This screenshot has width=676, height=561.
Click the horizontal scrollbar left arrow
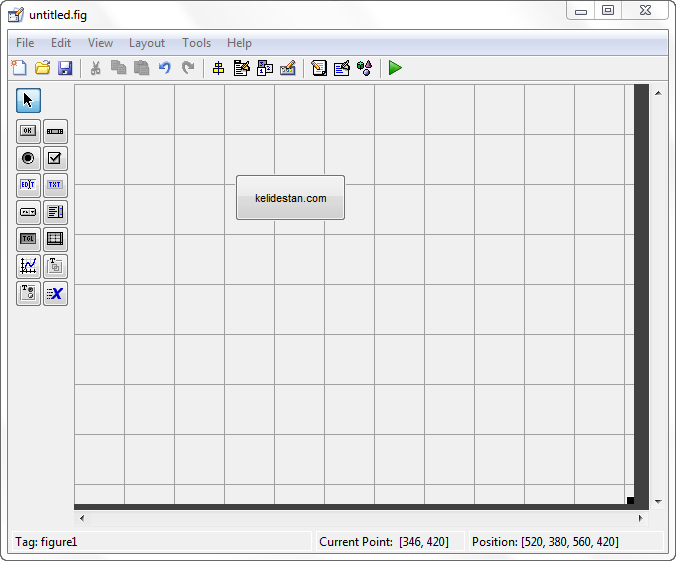[82, 518]
